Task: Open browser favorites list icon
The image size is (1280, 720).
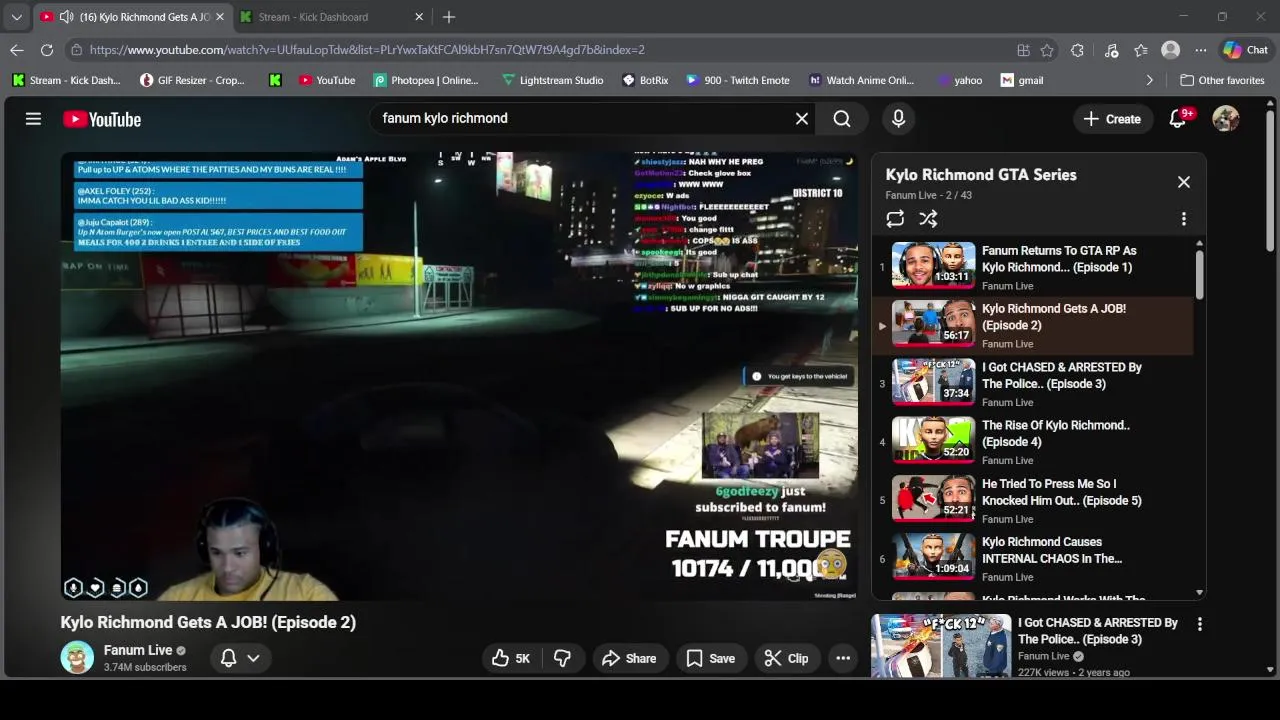Action: tap(1141, 50)
